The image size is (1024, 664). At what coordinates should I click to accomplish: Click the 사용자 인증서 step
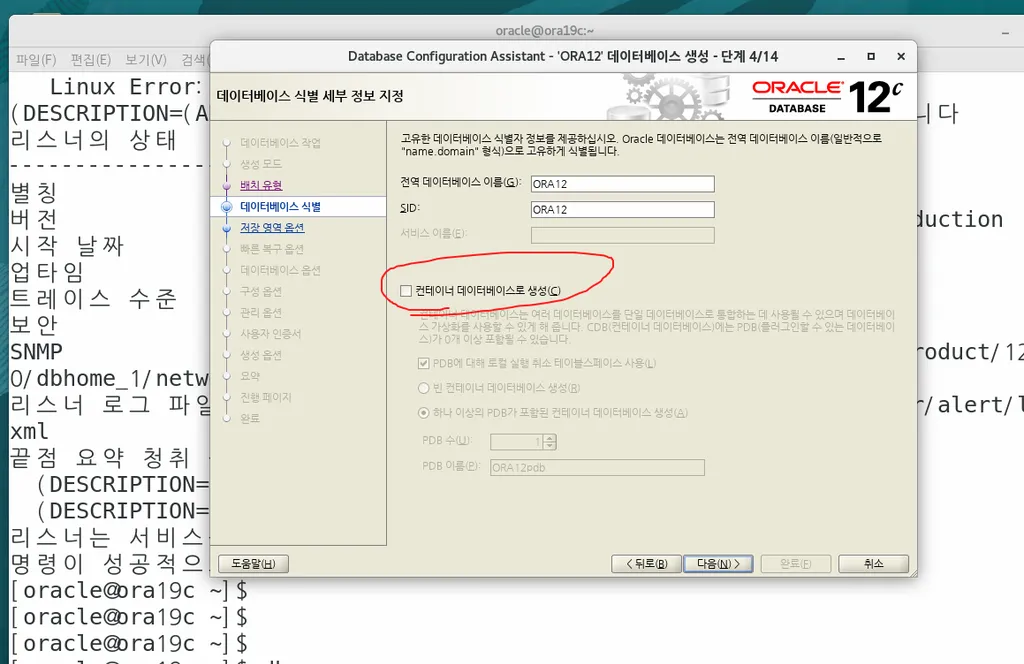pos(270,334)
